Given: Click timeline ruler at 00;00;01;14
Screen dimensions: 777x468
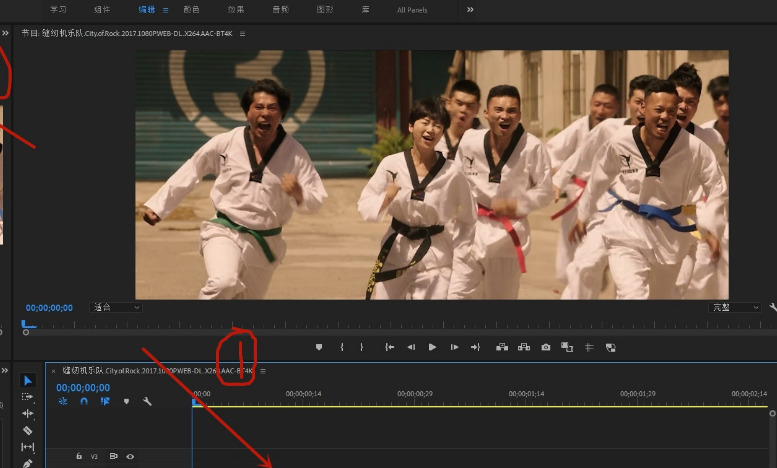Looking at the screenshot, I should click(x=526, y=394).
